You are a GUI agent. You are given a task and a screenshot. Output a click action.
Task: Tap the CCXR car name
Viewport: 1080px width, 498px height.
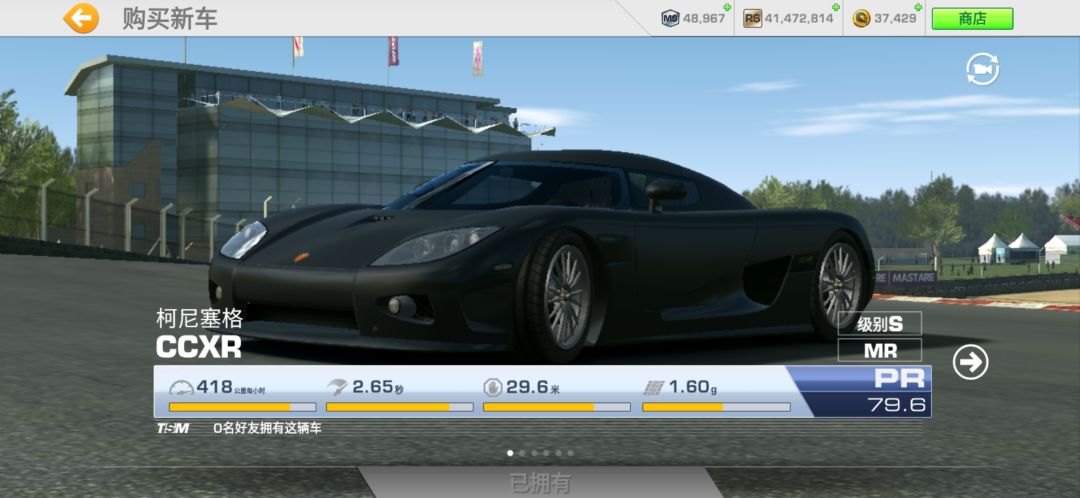[198, 347]
